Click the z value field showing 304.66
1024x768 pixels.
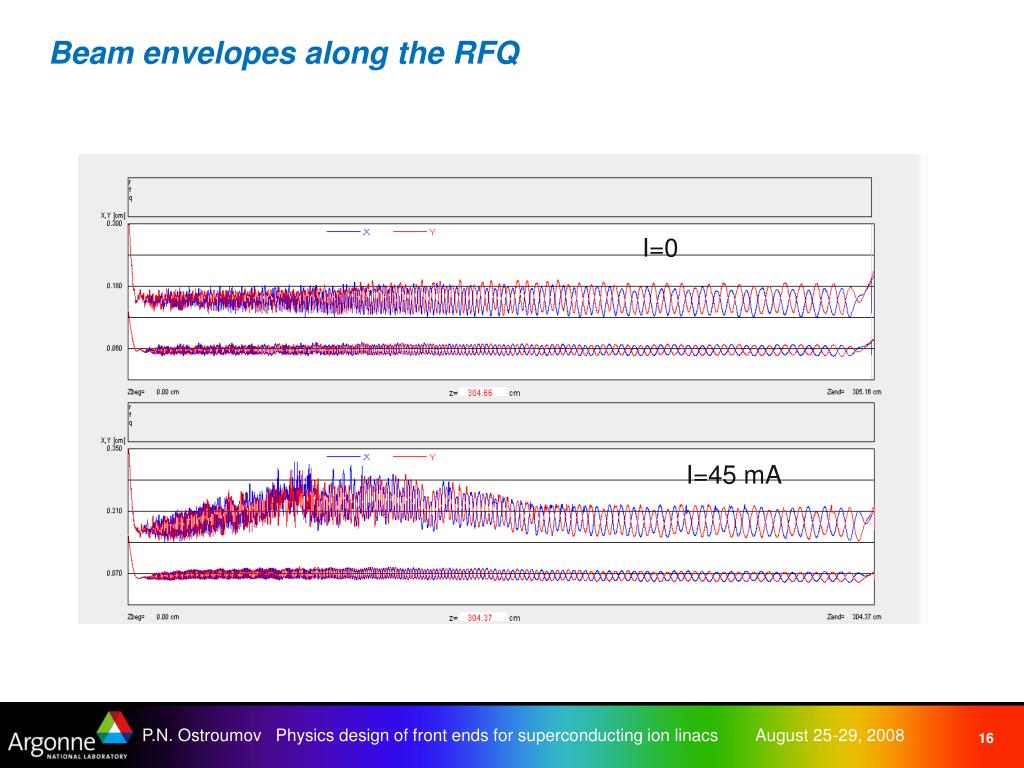[x=482, y=392]
